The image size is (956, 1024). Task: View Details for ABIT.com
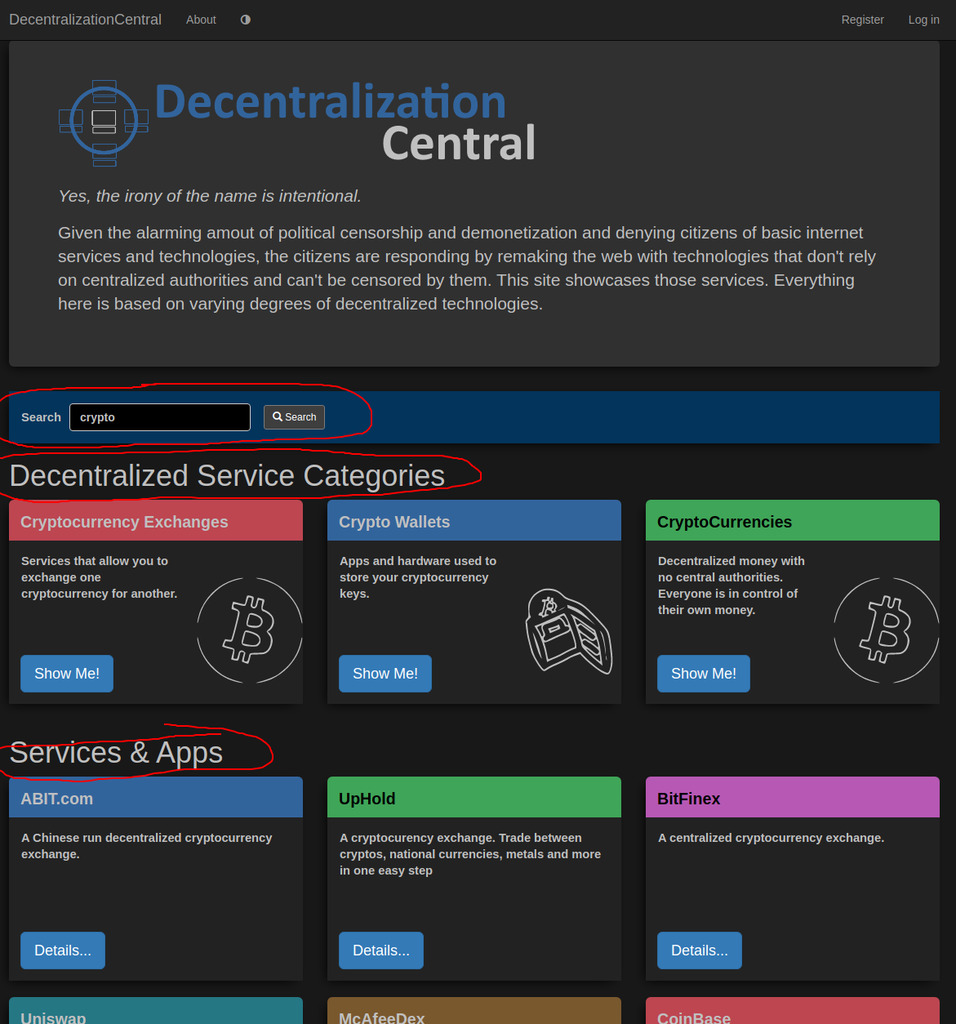63,950
